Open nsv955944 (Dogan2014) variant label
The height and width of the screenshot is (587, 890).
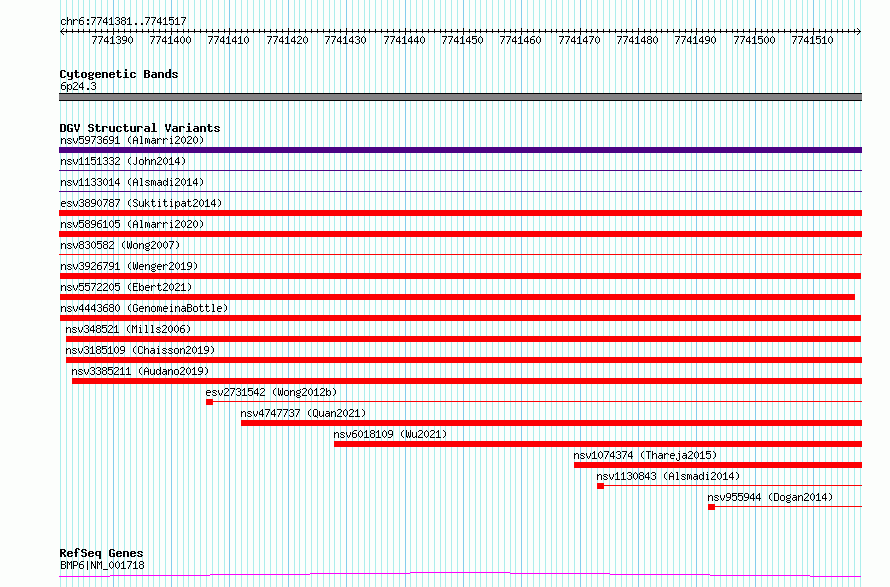click(x=770, y=497)
